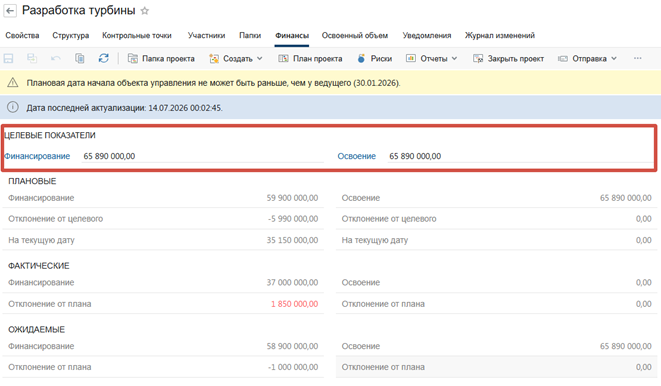Screen dimensions: 661x386
Task: Expand the Отчеты dropdown
Action: pos(431,59)
